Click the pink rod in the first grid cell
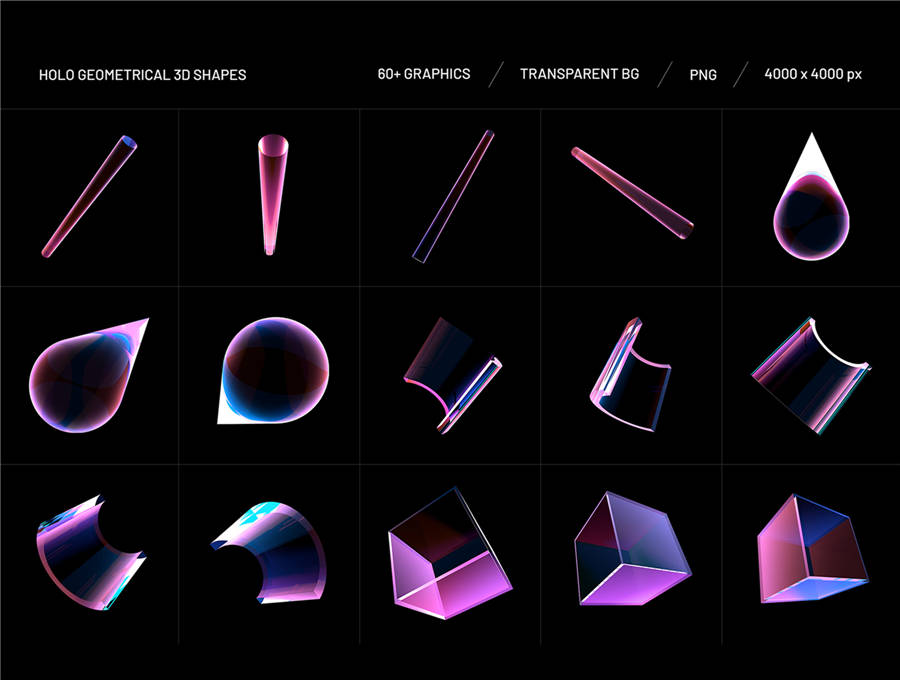 [x=89, y=197]
